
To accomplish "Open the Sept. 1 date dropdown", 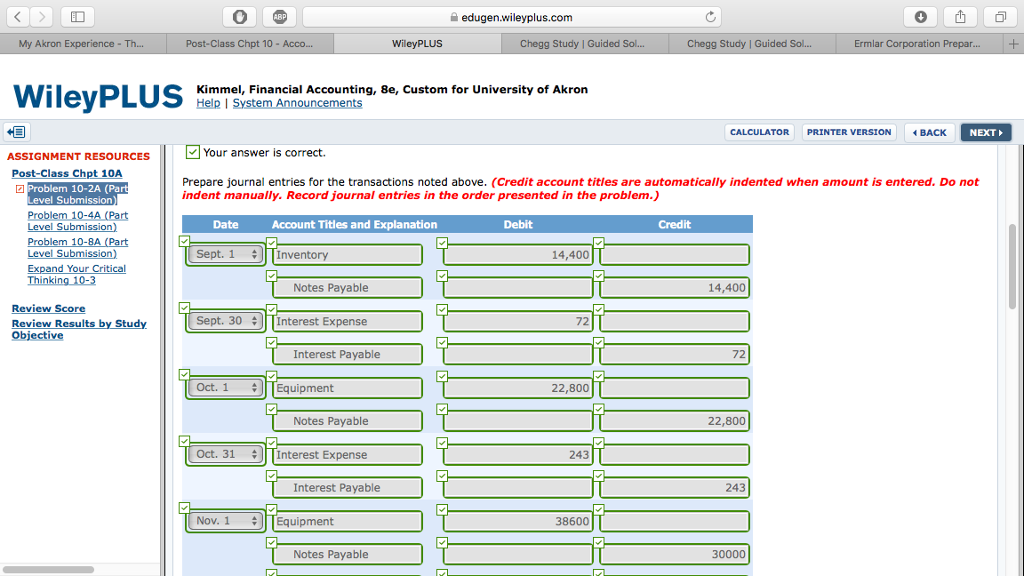I will coord(225,255).
